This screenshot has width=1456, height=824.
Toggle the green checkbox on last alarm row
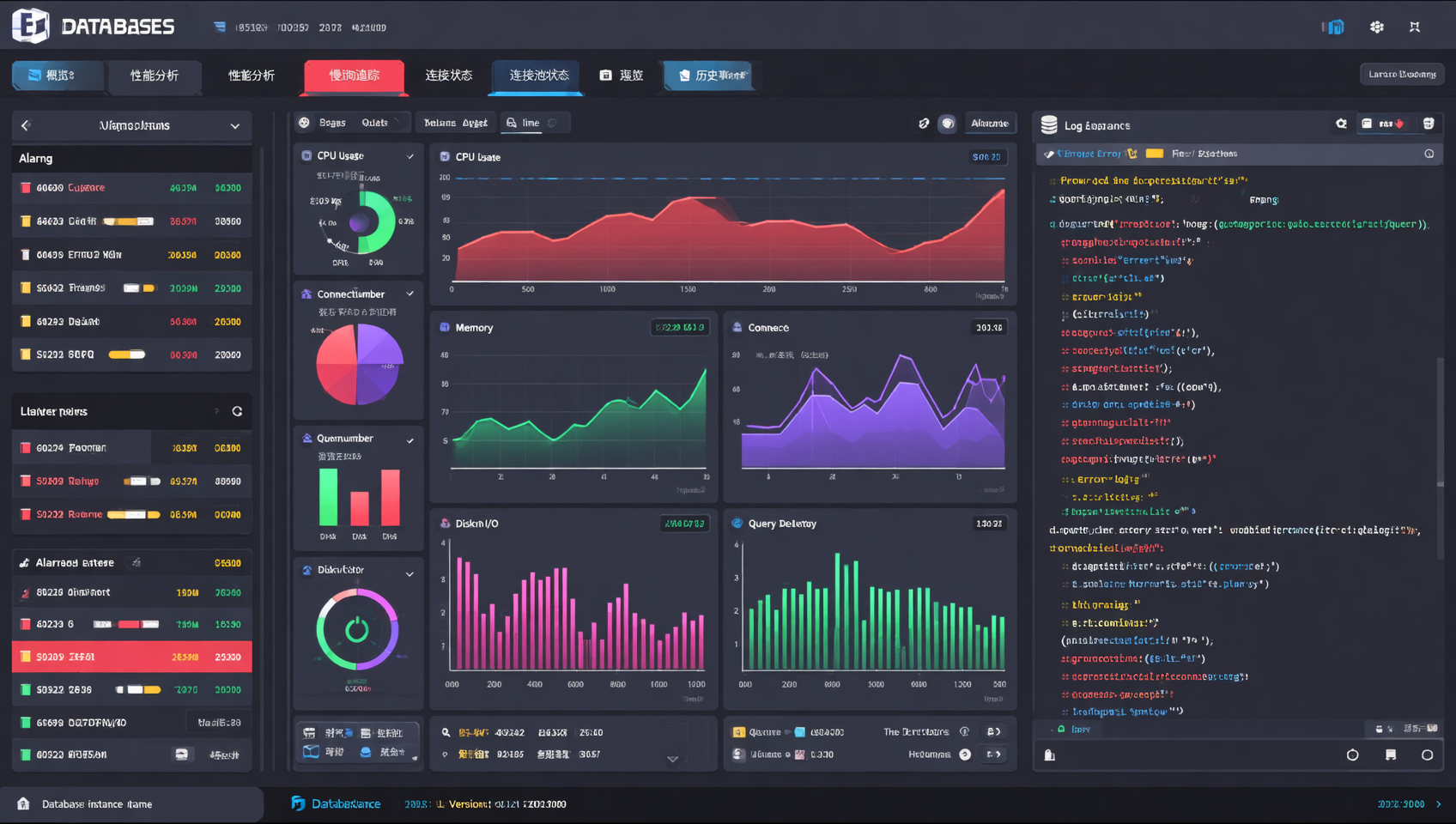[26, 755]
